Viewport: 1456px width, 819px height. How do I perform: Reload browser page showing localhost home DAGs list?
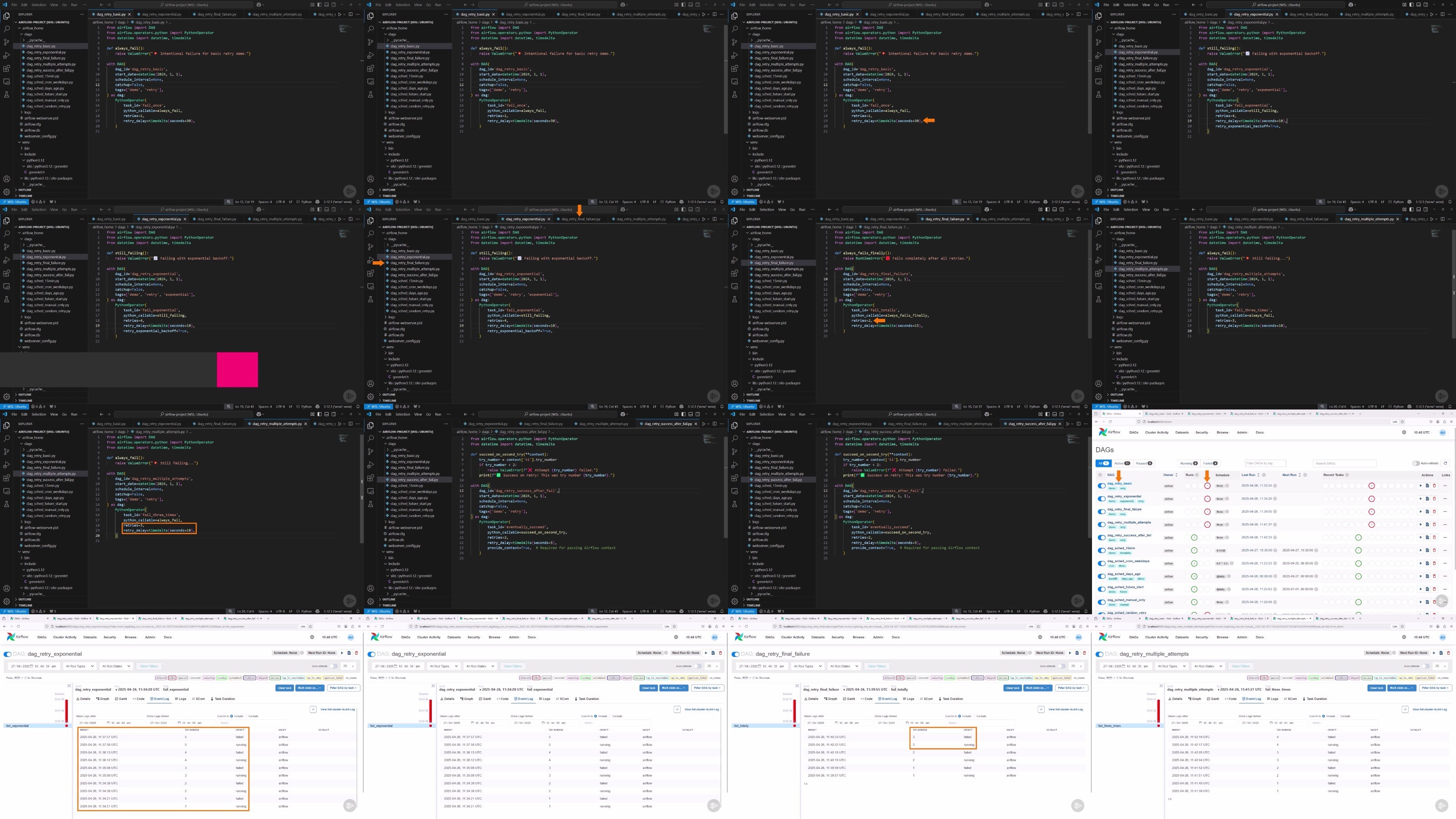[x=1110, y=422]
